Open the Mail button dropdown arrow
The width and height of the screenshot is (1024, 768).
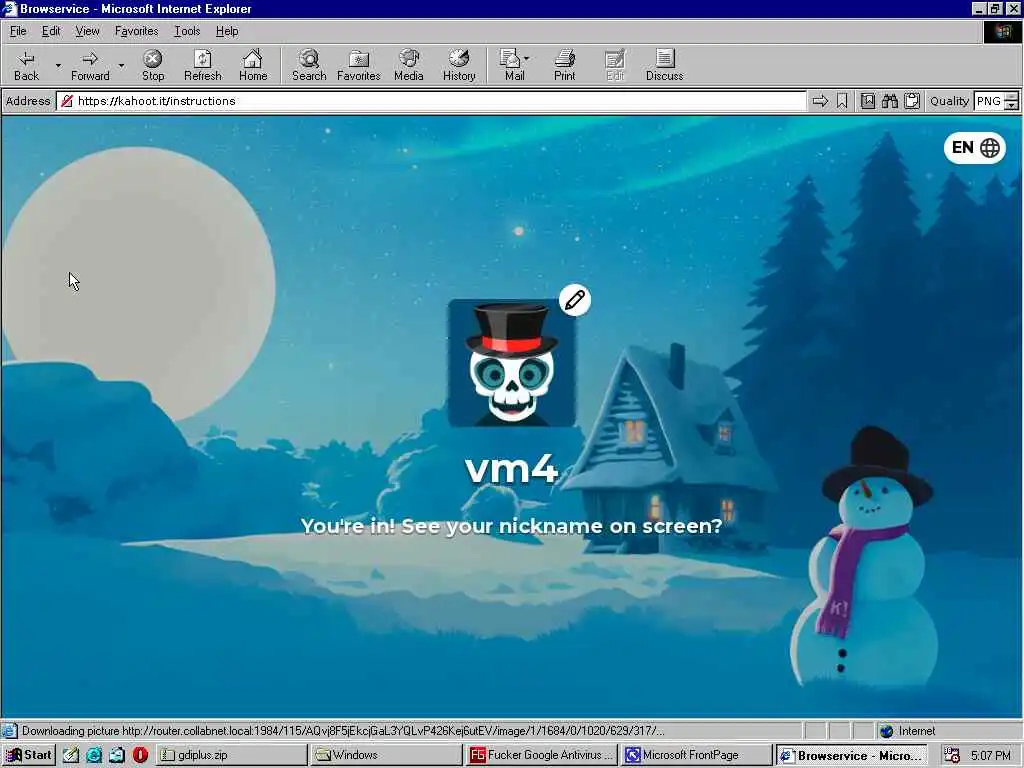point(526,59)
